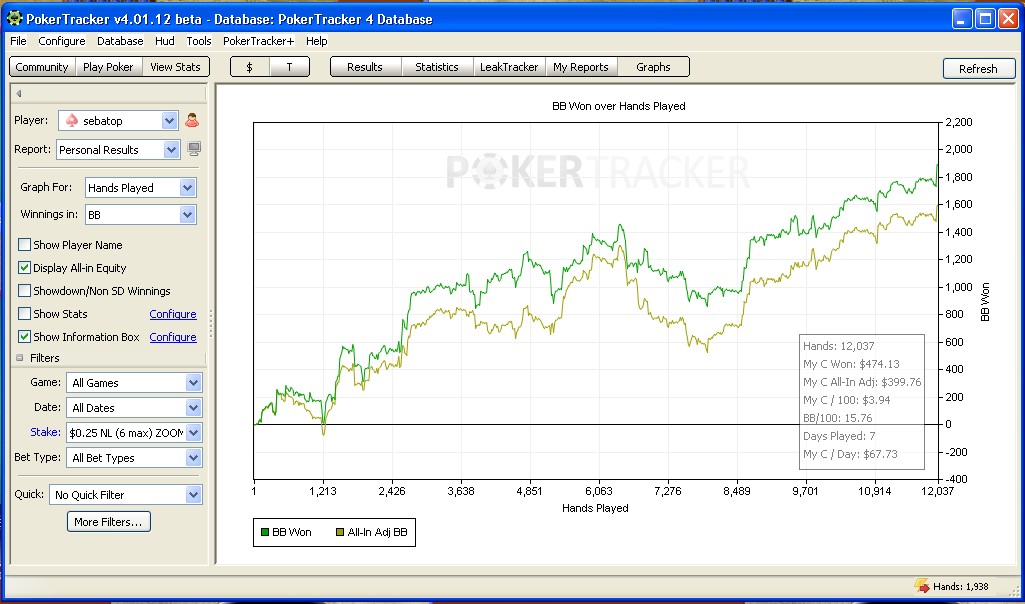Viewport: 1025px width, 604px height.
Task: Open the Database menu
Action: point(120,41)
